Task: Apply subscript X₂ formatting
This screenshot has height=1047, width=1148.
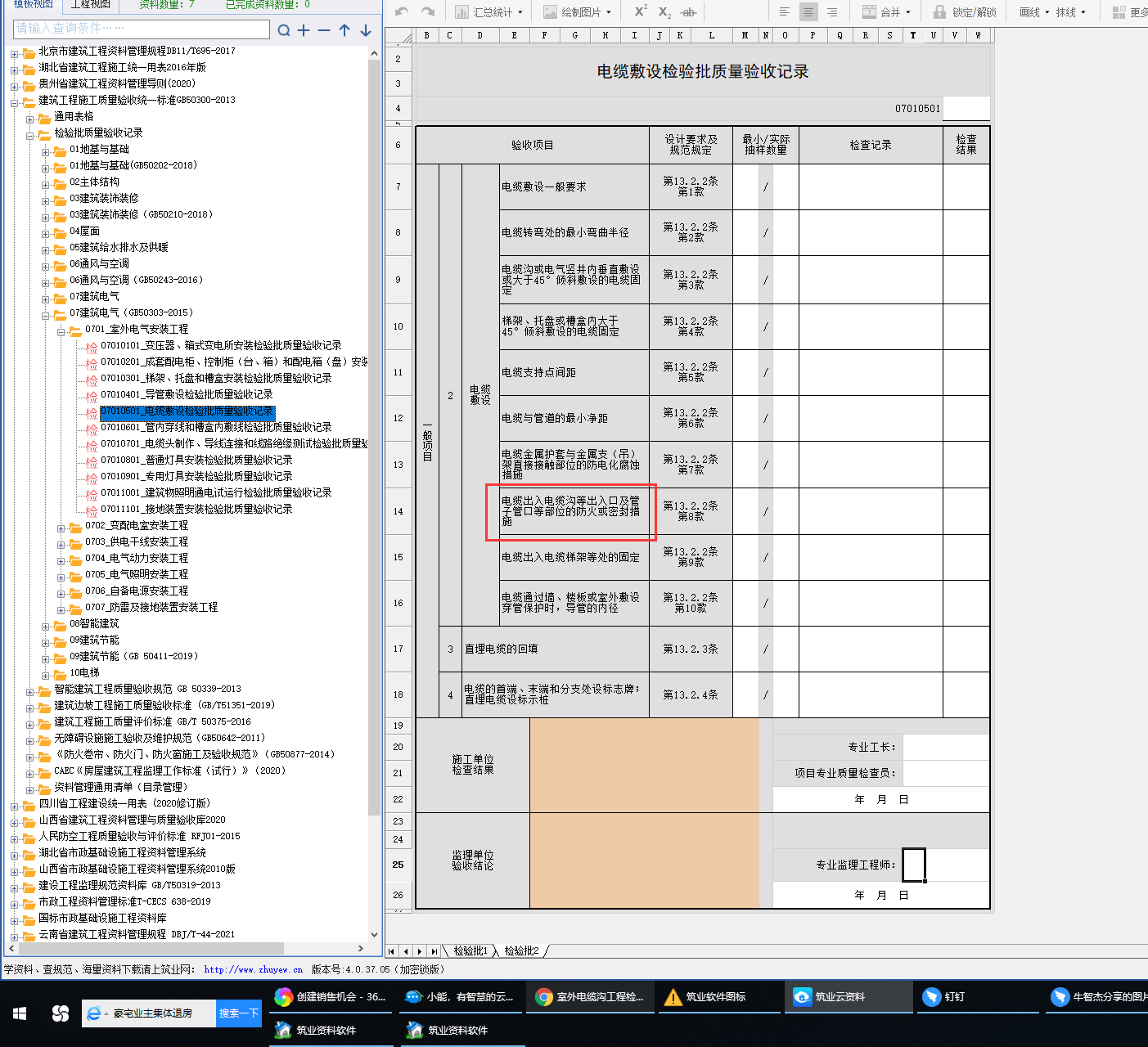Action: tap(664, 12)
